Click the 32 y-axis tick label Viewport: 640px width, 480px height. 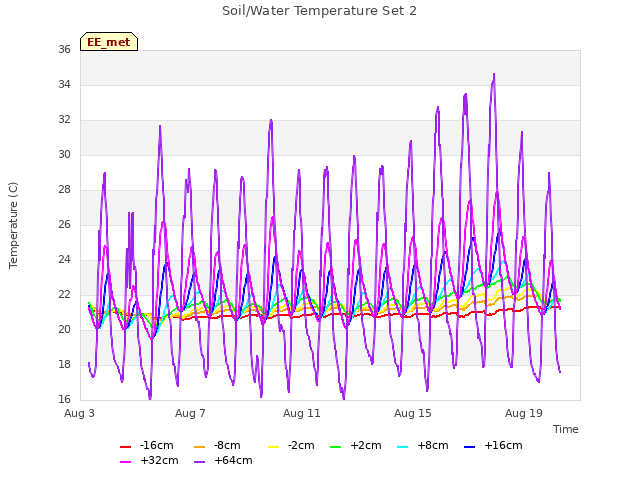tap(64, 120)
